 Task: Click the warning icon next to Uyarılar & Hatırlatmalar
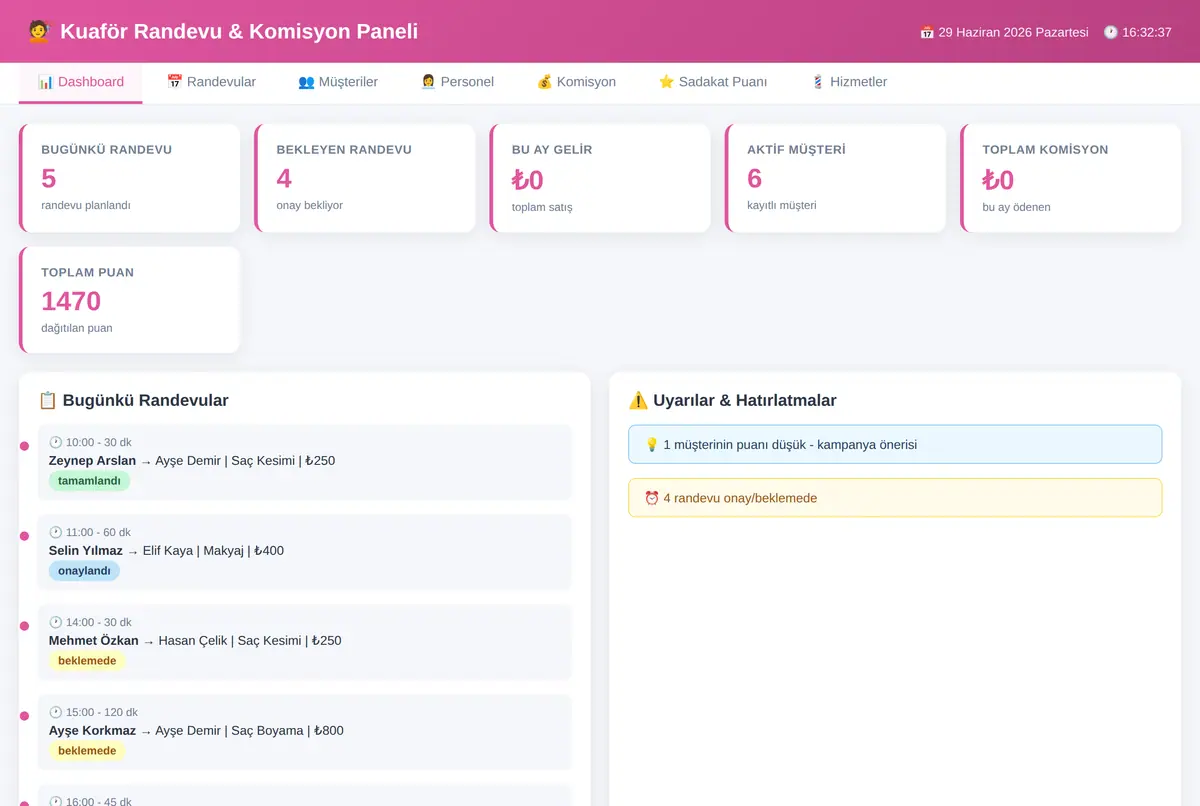point(638,400)
